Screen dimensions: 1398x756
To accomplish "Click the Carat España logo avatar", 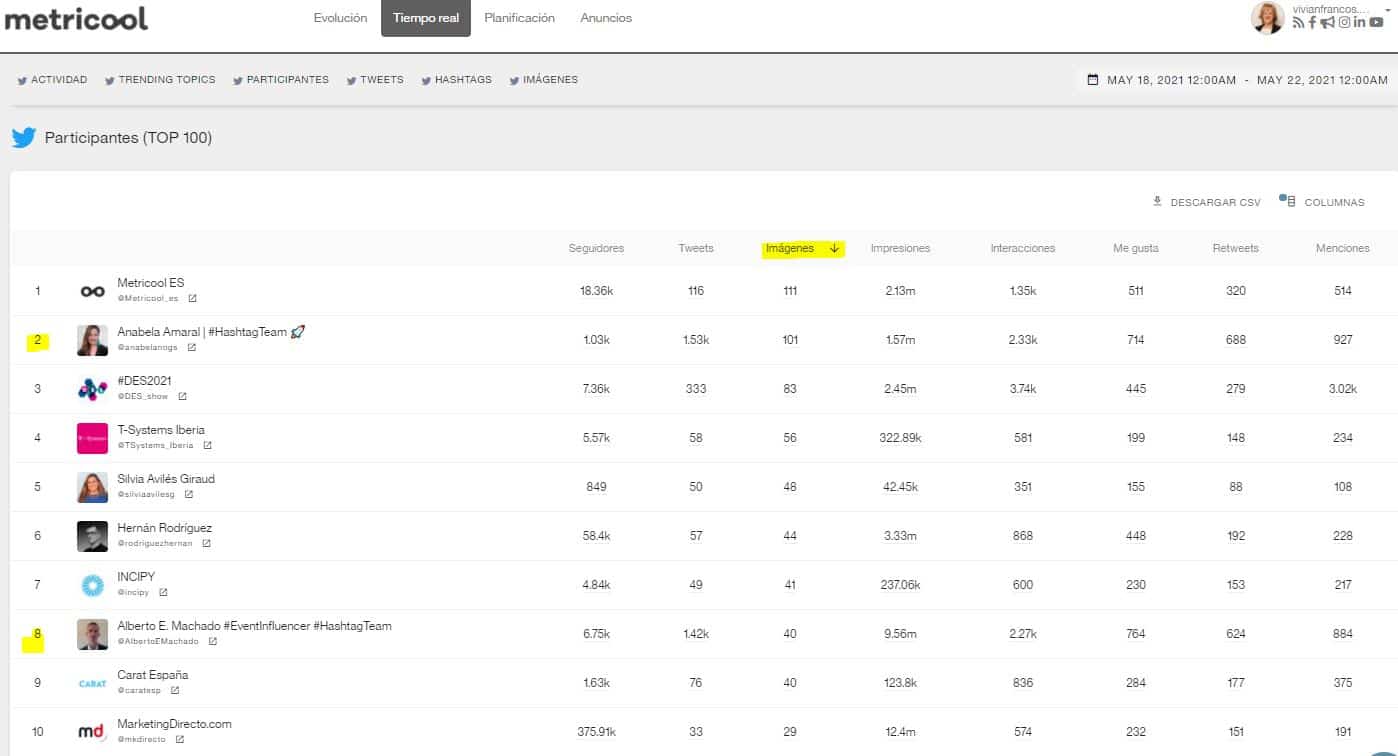I will 92,683.
